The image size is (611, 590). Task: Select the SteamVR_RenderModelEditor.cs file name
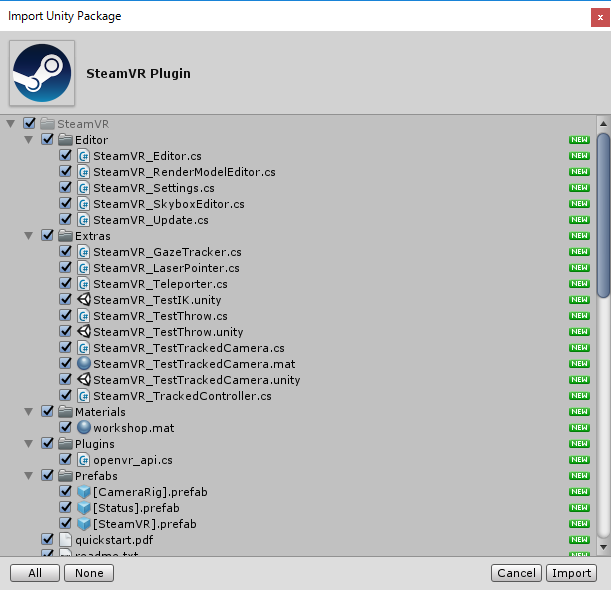[184, 172]
